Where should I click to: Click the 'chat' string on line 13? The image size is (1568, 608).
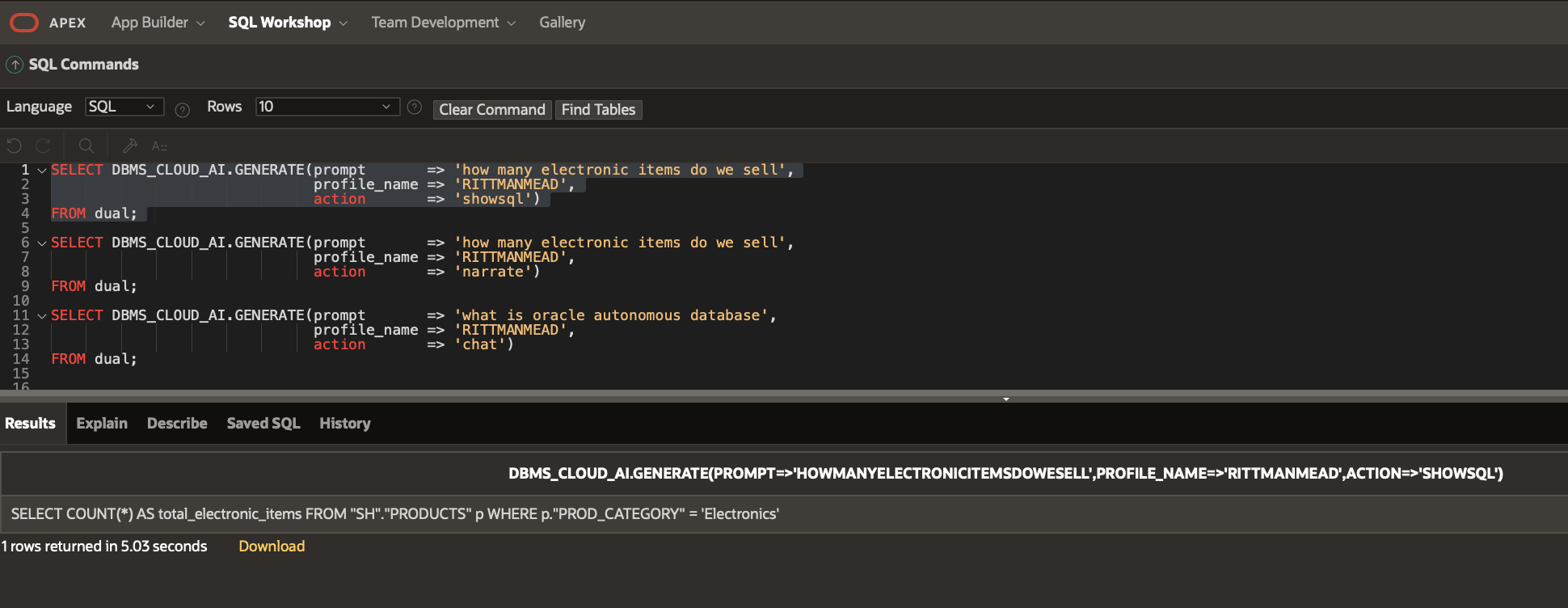(x=480, y=344)
